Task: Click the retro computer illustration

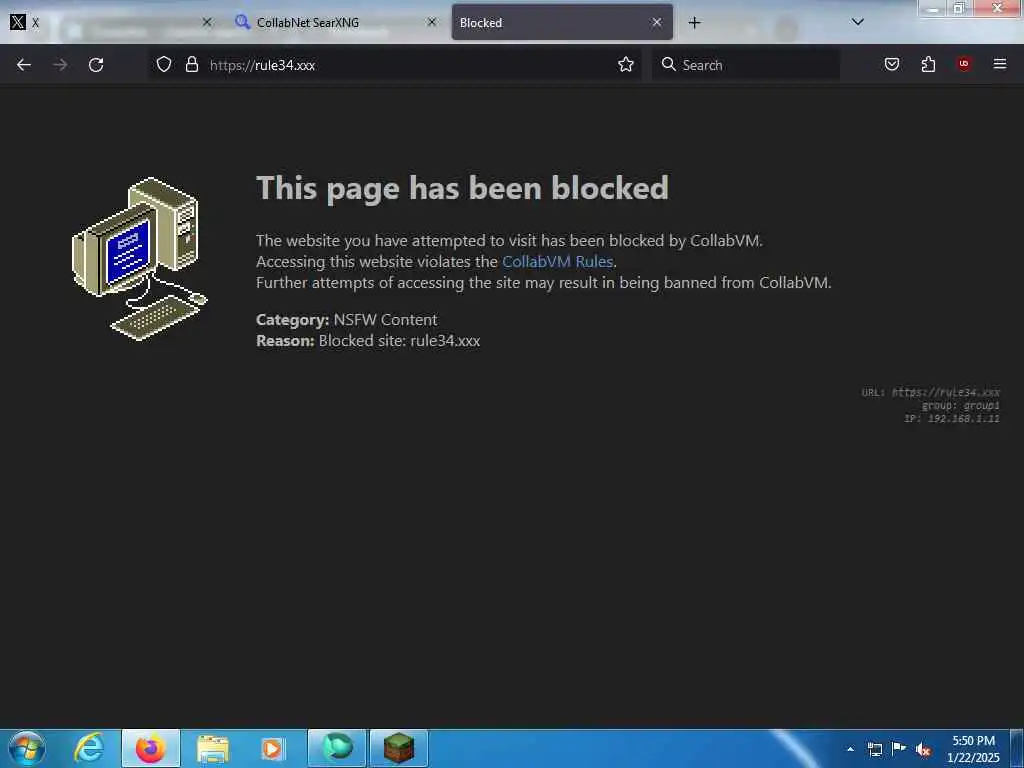Action: tap(140, 259)
